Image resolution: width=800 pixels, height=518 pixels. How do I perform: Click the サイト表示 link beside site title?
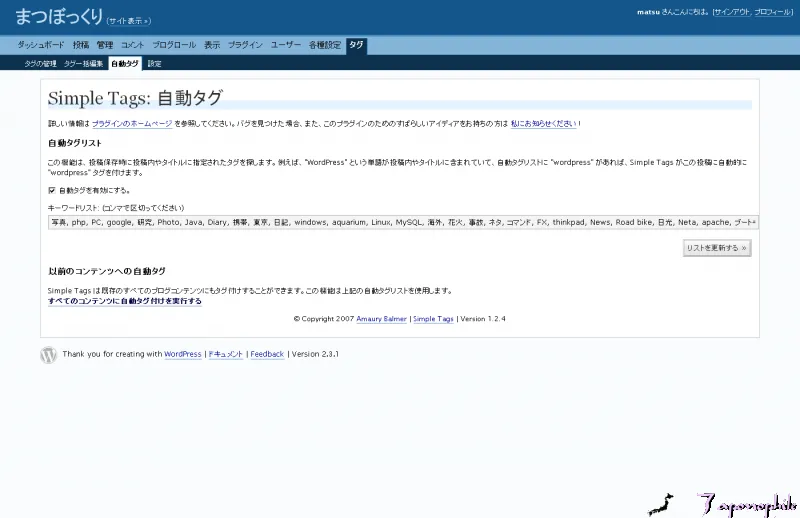pos(129,20)
